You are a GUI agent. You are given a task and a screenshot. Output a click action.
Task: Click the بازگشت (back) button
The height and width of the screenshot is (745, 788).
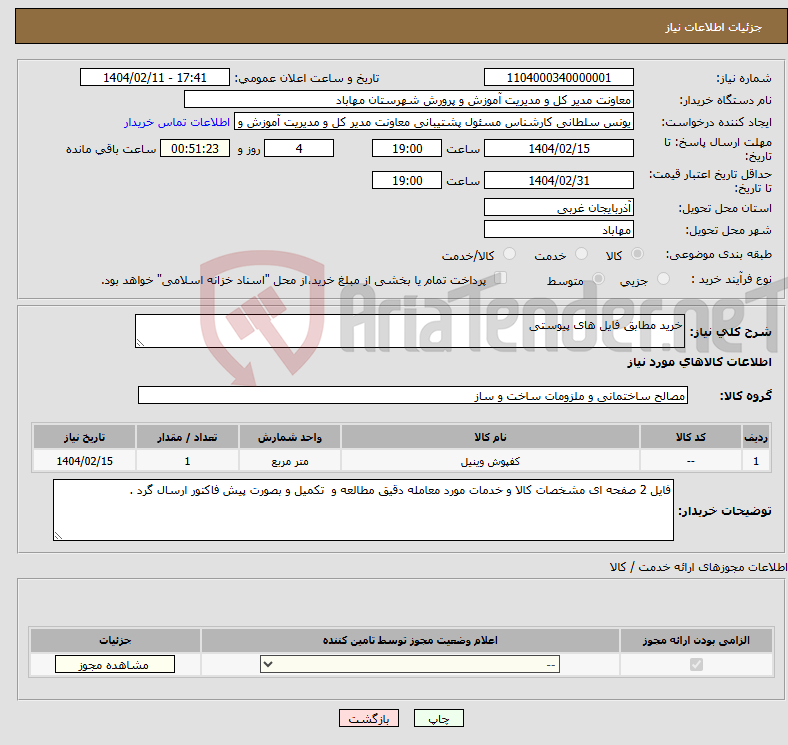369,718
